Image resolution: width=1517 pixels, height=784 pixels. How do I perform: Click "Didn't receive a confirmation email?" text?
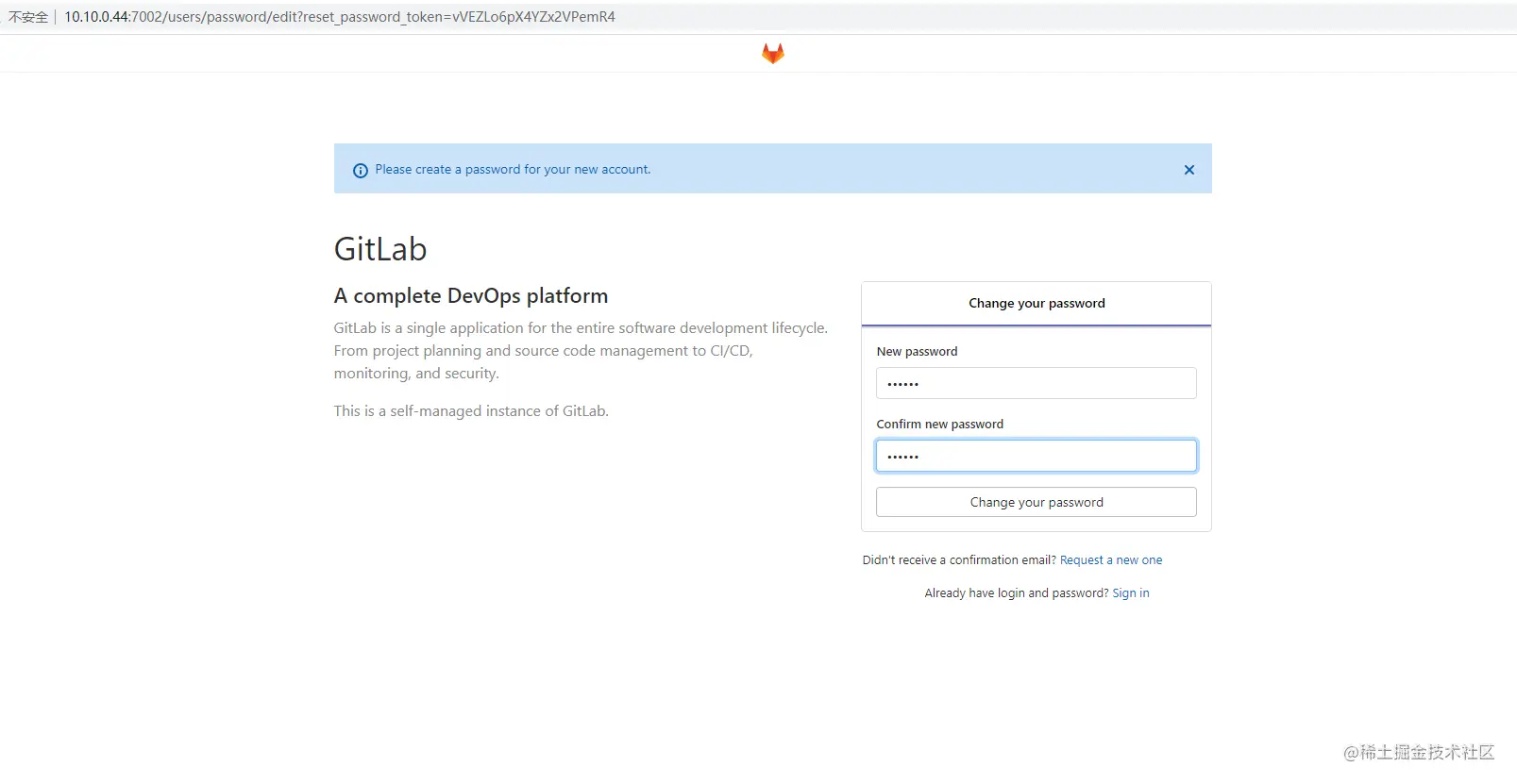[x=959, y=560]
